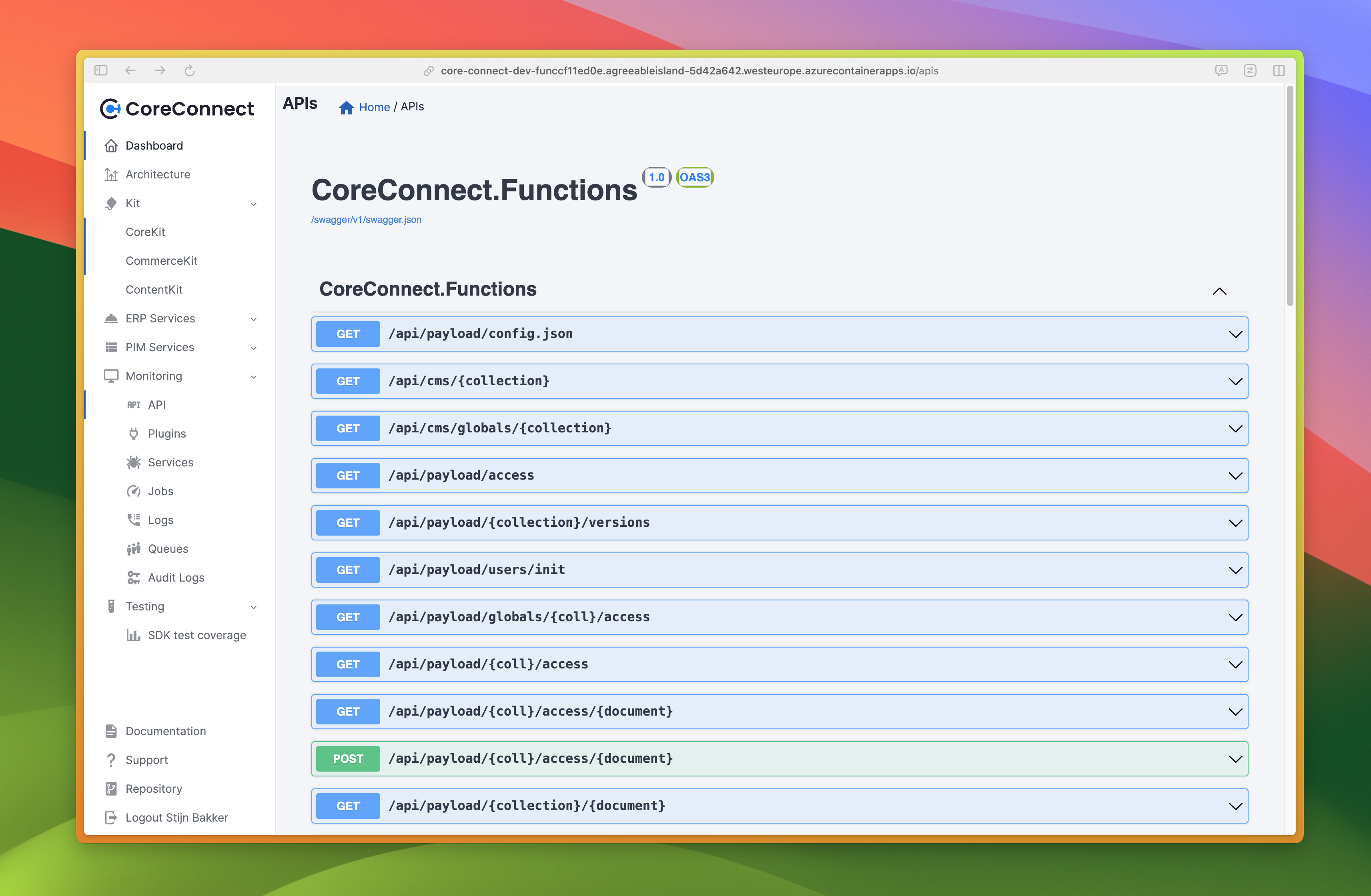Click the Queues people icon

134,549
